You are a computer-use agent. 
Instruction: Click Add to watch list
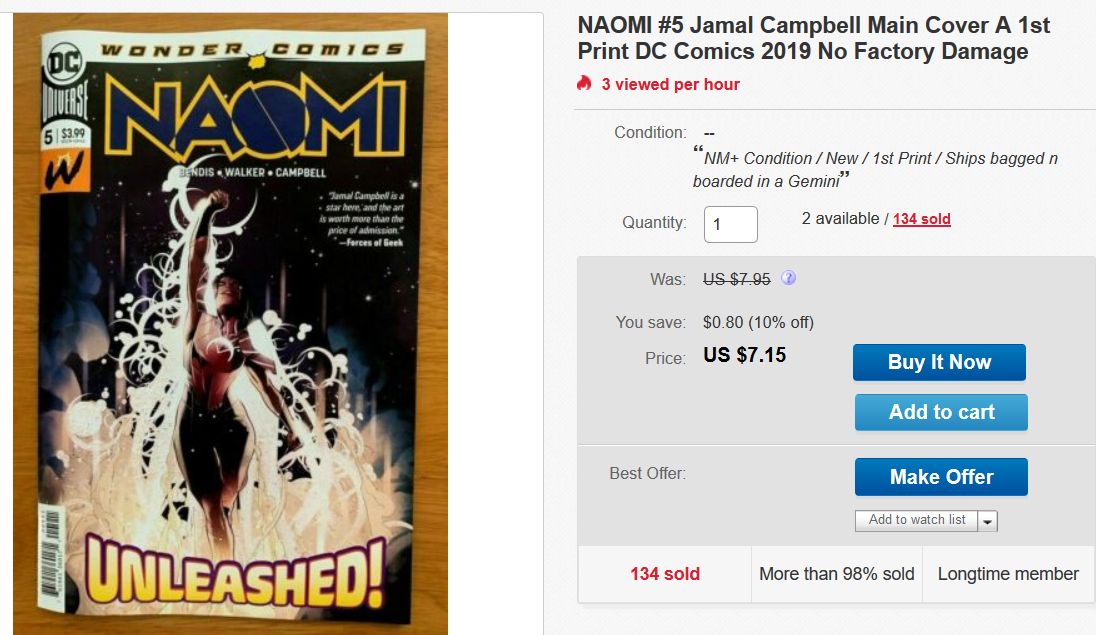tap(916, 520)
